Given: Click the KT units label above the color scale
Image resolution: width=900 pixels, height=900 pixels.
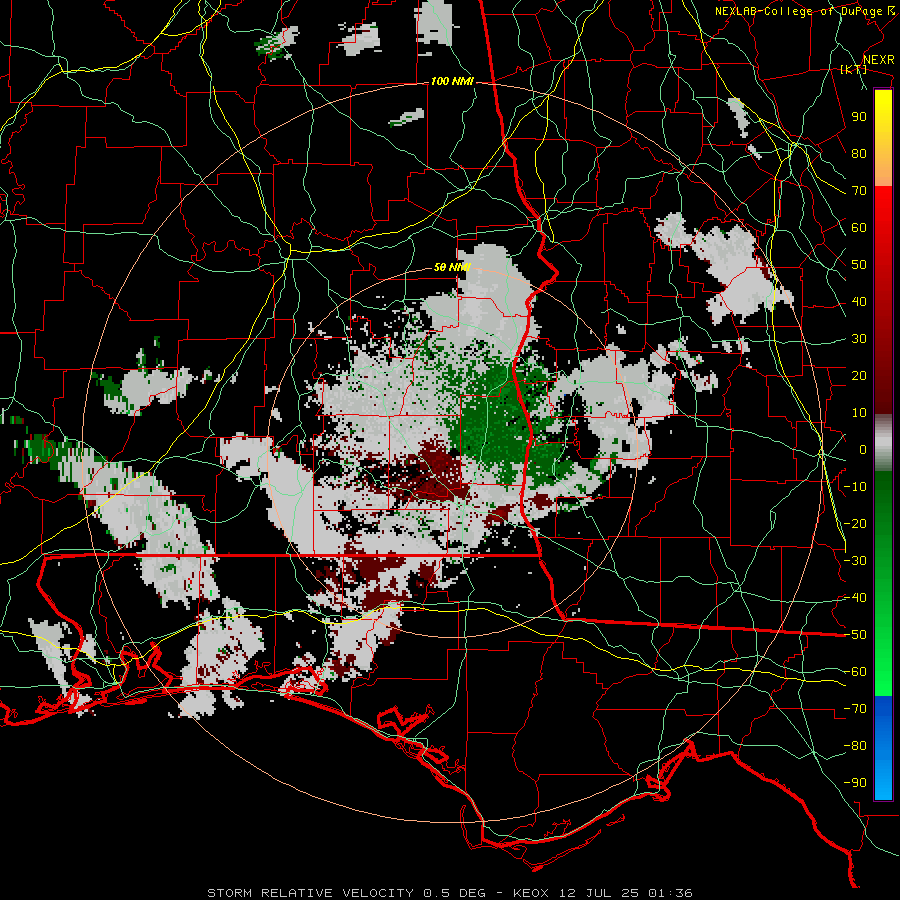Looking at the screenshot, I should coord(854,69).
